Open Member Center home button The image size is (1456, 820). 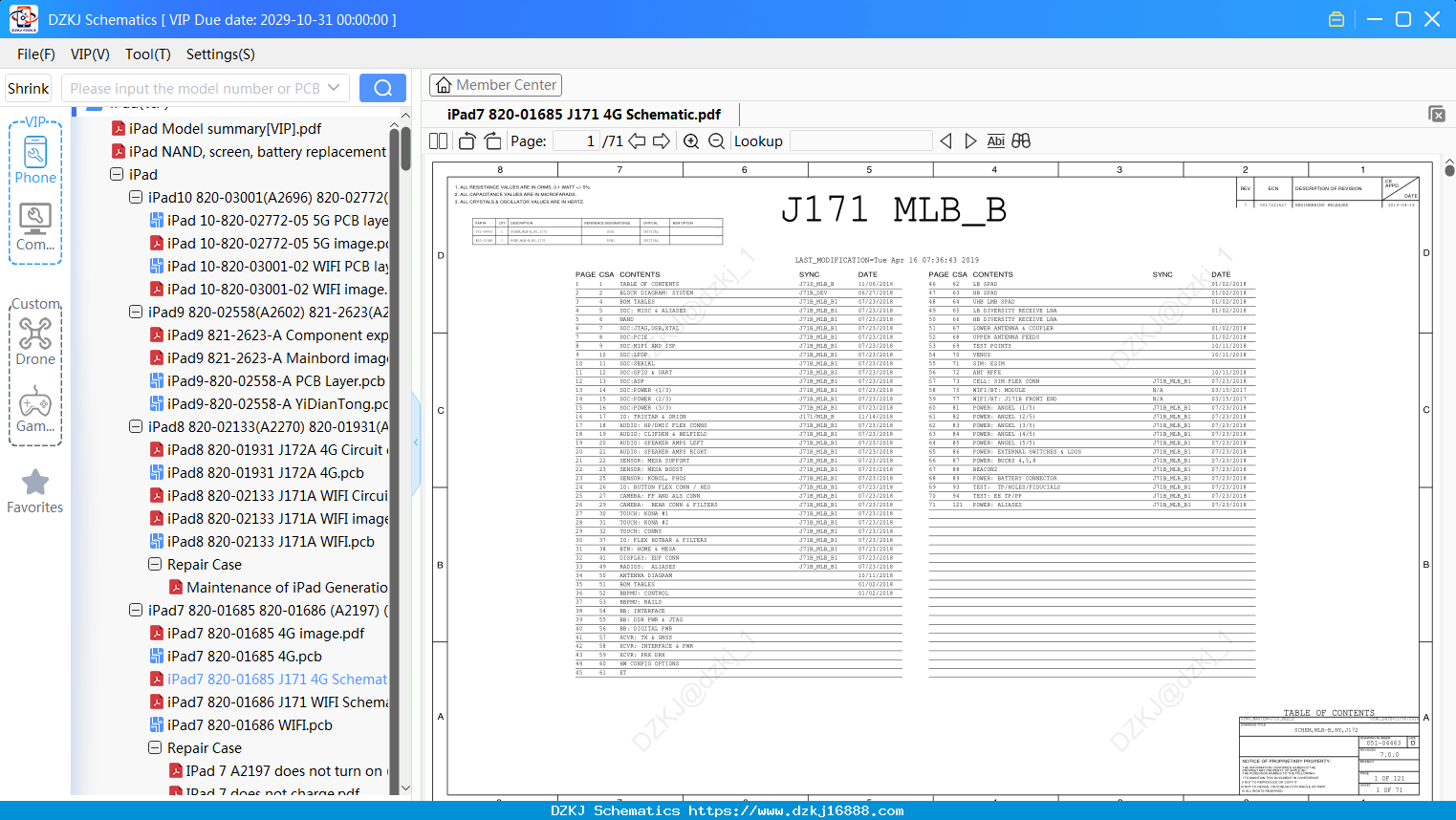[x=495, y=85]
